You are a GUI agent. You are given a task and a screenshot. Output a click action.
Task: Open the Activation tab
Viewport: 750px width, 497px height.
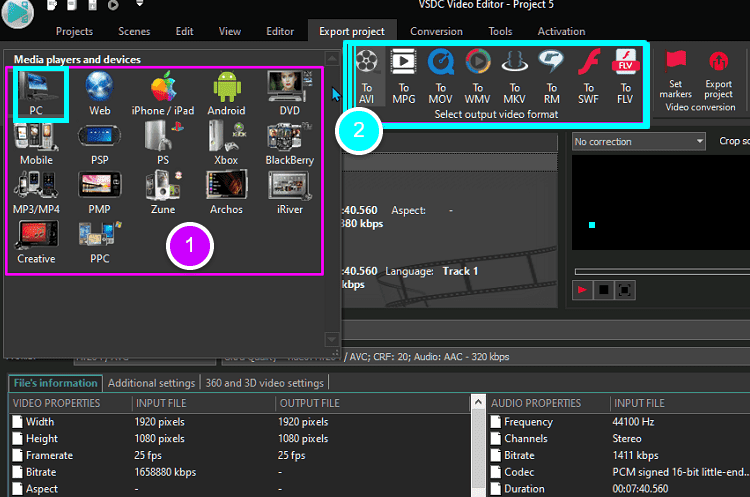[x=561, y=32]
